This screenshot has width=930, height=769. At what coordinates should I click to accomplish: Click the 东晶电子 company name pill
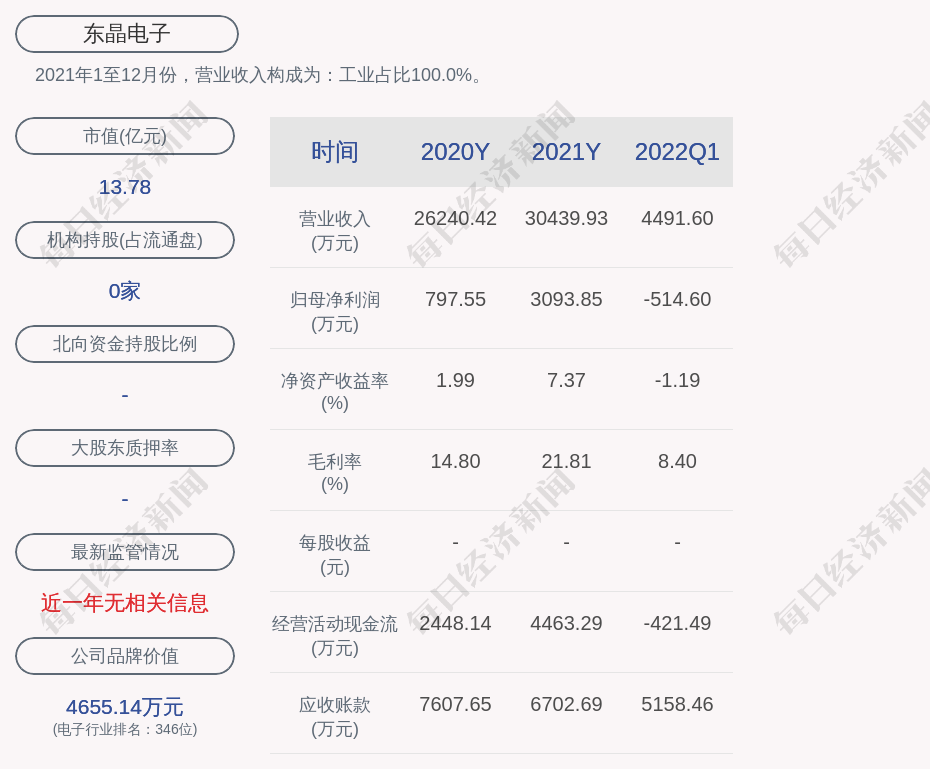pos(127,34)
